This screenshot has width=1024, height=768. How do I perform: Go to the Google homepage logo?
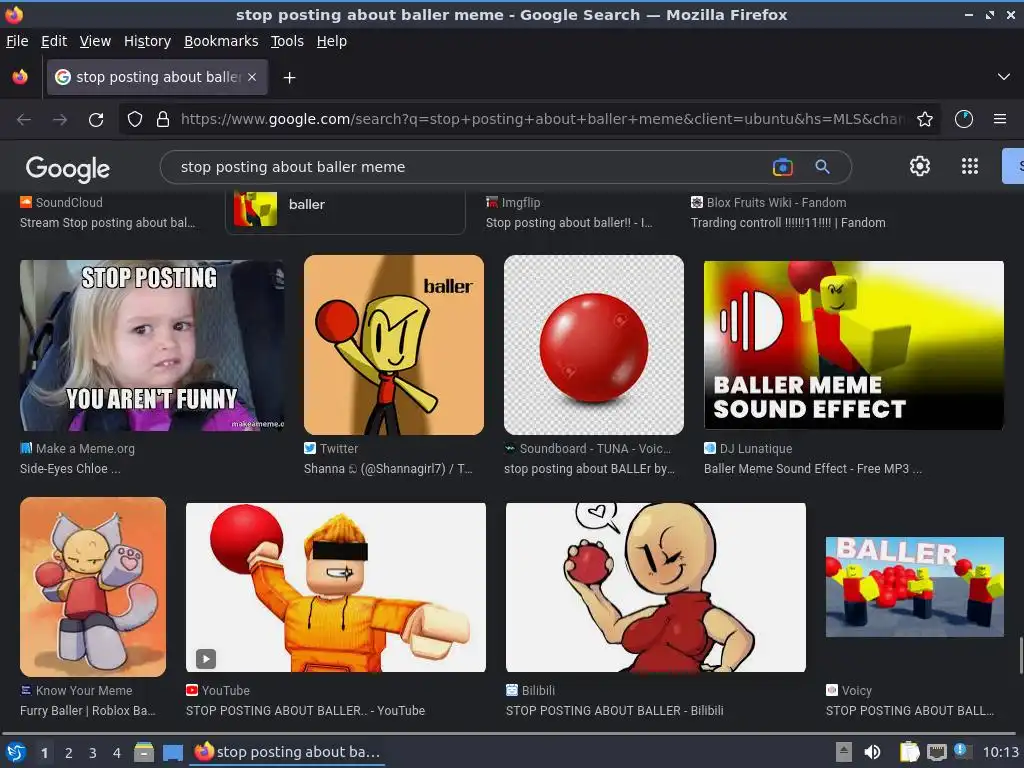click(68, 169)
